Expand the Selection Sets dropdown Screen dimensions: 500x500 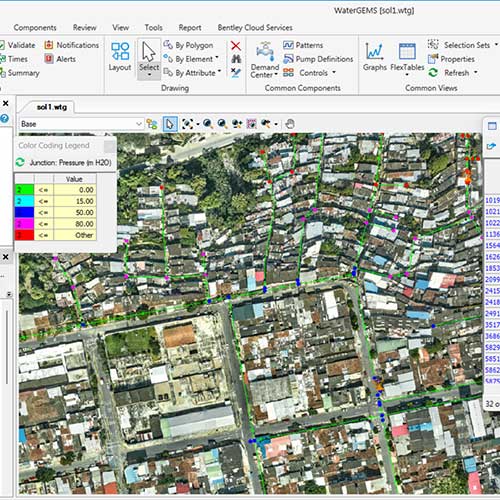tap(496, 44)
